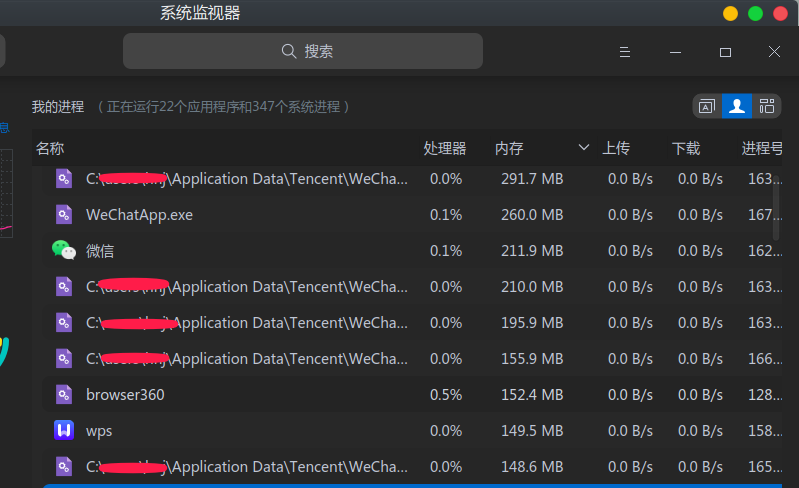799x488 pixels.
Task: Click the yellow outer window button
Action: coord(730,13)
